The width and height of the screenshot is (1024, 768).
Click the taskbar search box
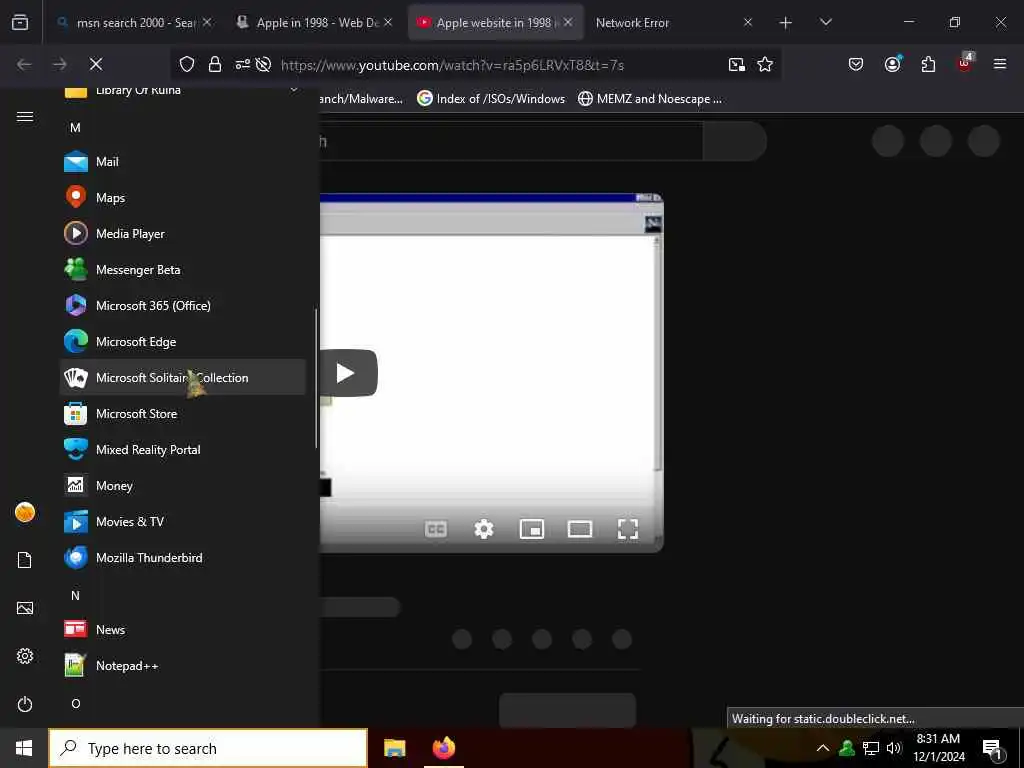[208, 748]
